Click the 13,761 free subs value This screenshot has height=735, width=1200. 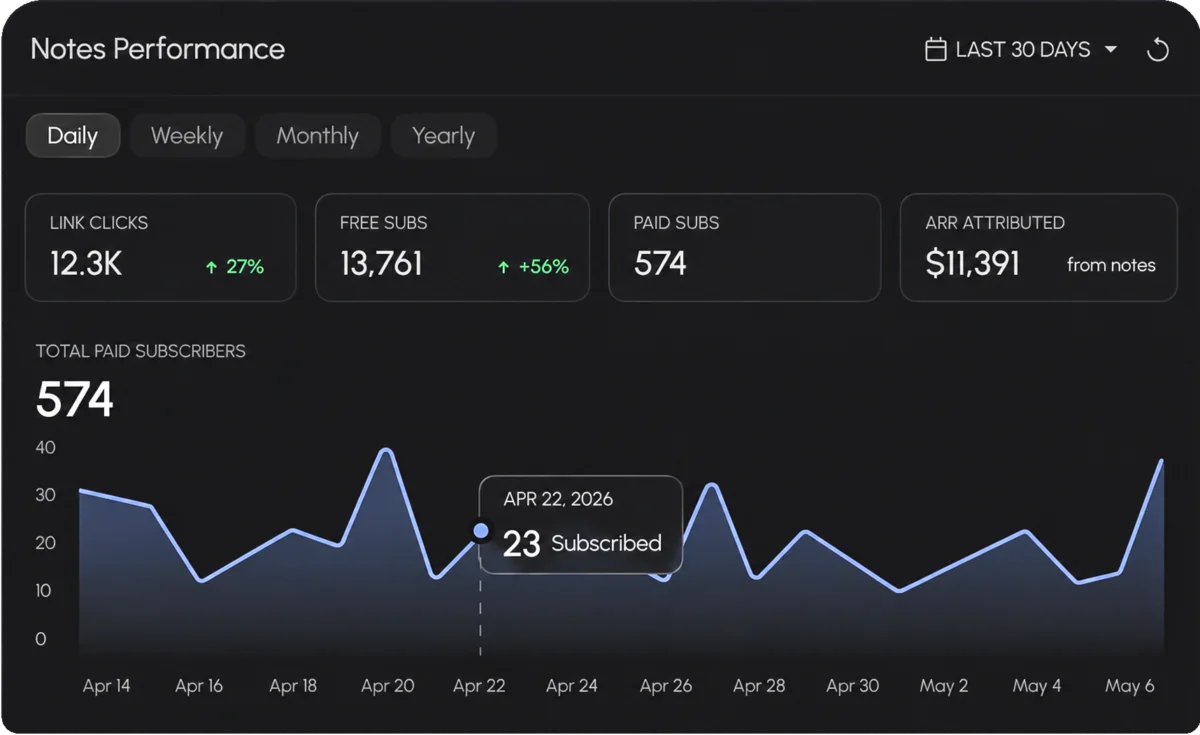[x=381, y=264]
